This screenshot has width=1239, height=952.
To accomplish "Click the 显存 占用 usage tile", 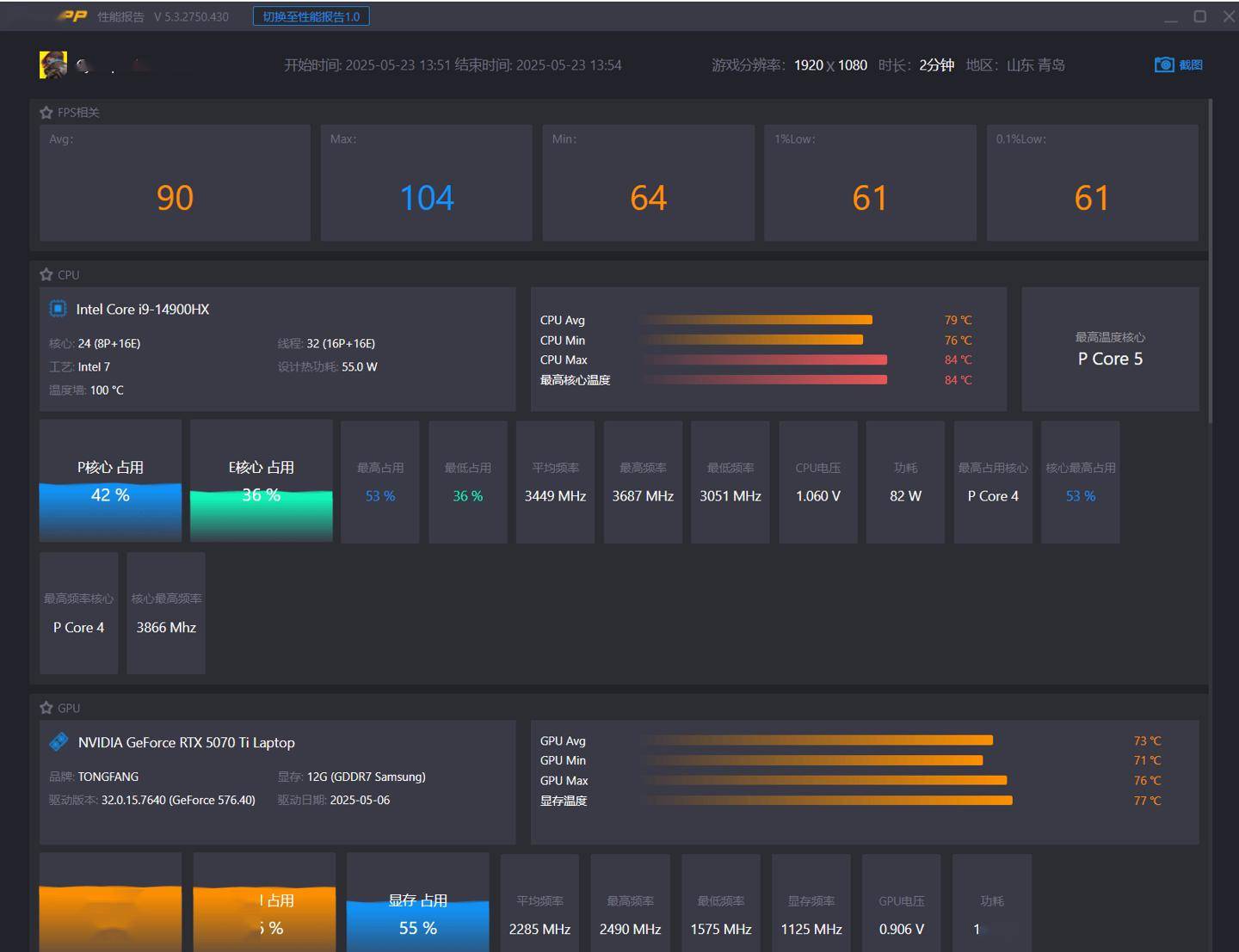I will click(x=417, y=903).
